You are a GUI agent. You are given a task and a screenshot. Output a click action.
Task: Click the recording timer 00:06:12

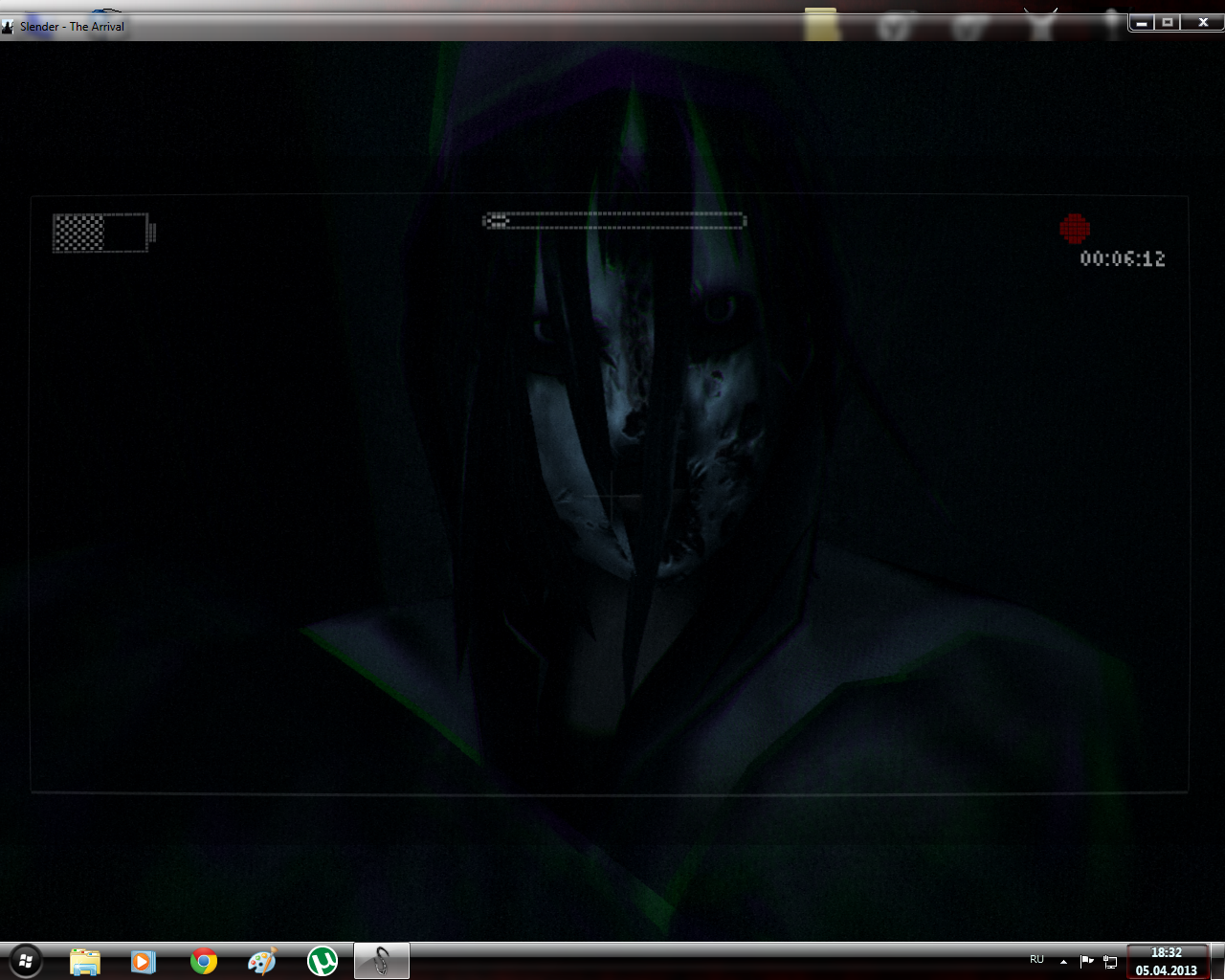[x=1123, y=258]
